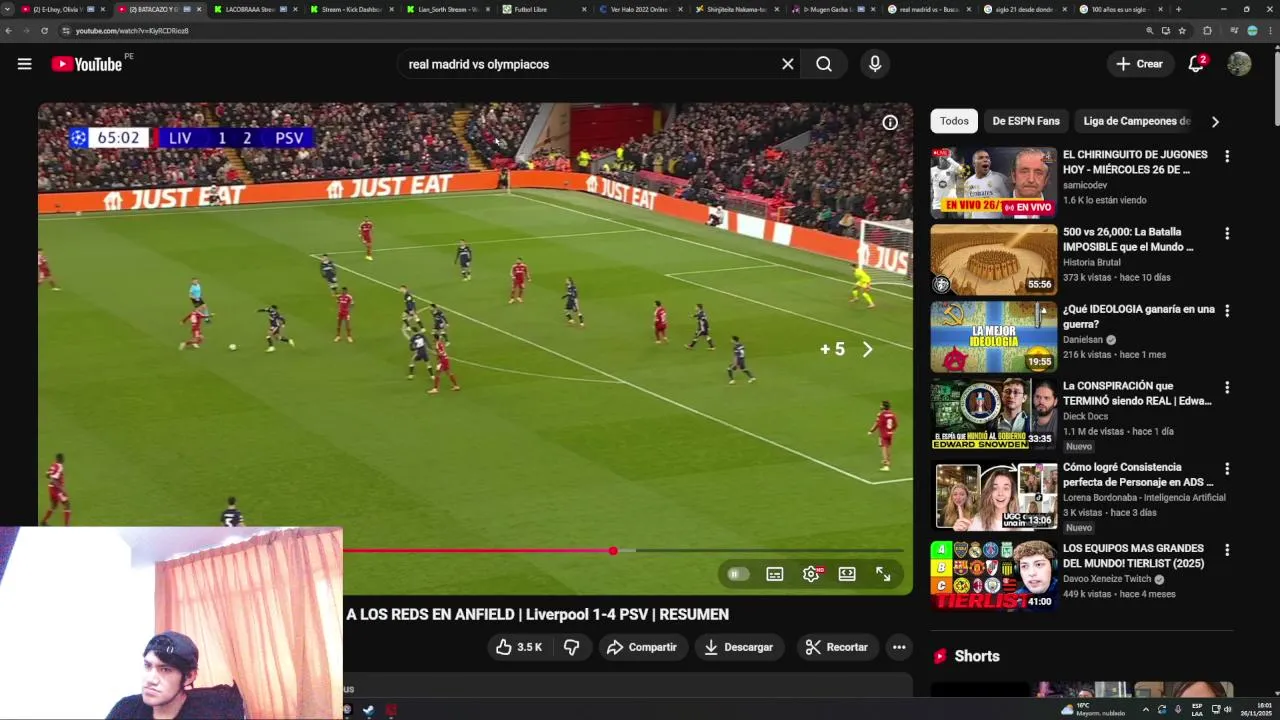Switch to real madrid vs Google tab
The height and width of the screenshot is (720, 1280).
928,9
